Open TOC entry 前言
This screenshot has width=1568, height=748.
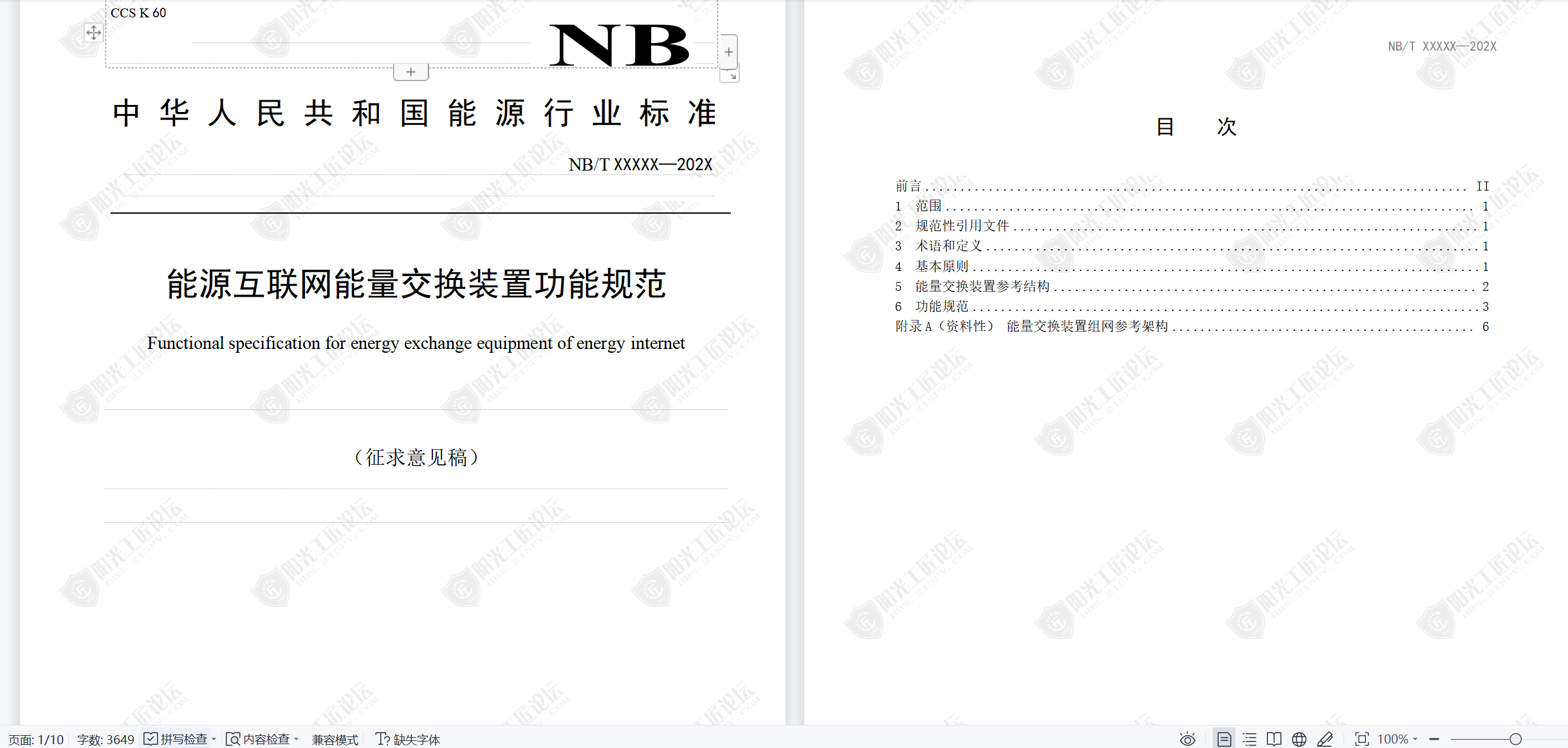pos(1192,186)
